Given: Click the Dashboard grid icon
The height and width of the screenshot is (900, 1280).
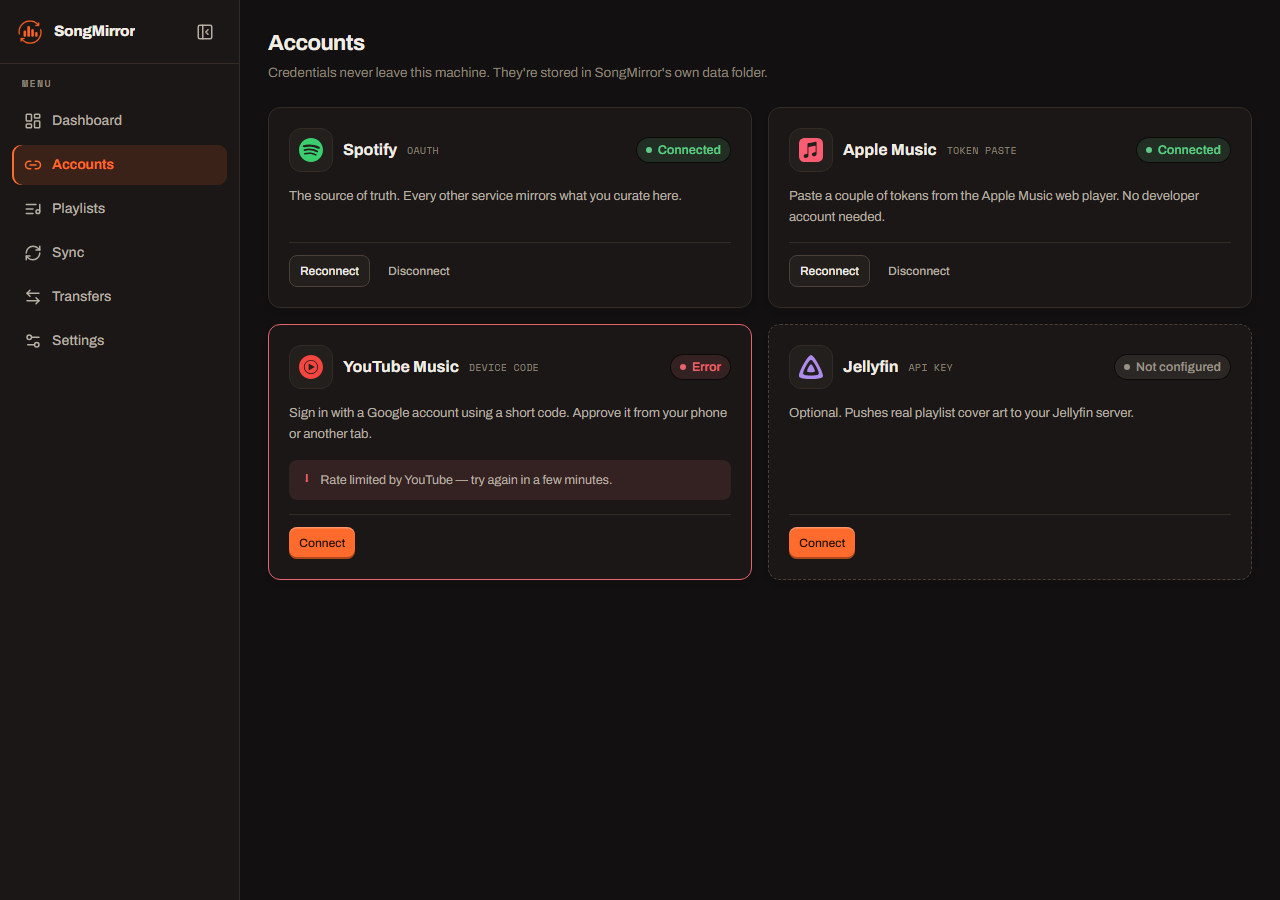Looking at the screenshot, I should tap(33, 120).
